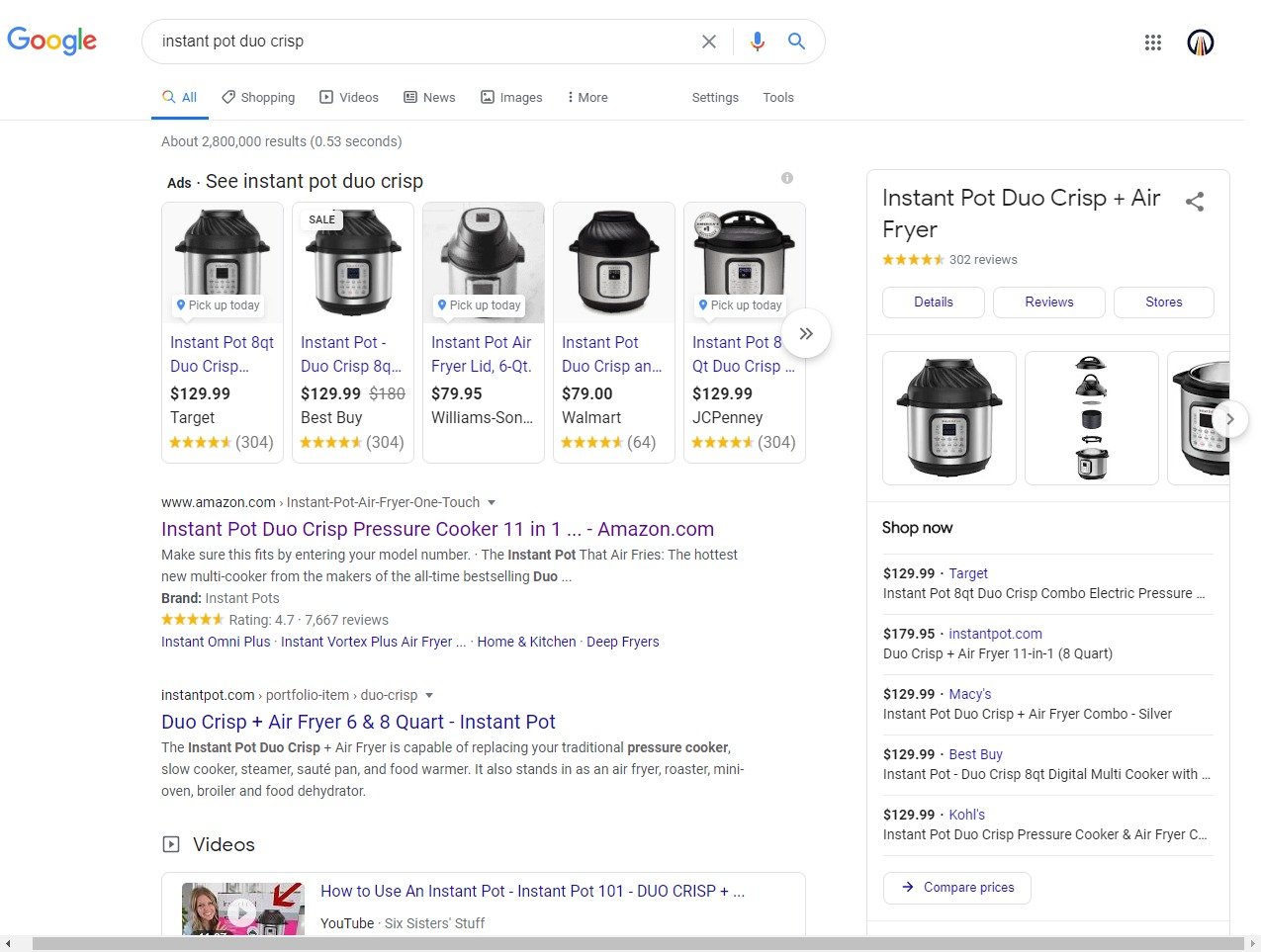Show the next product photos in the panel

click(x=1229, y=418)
